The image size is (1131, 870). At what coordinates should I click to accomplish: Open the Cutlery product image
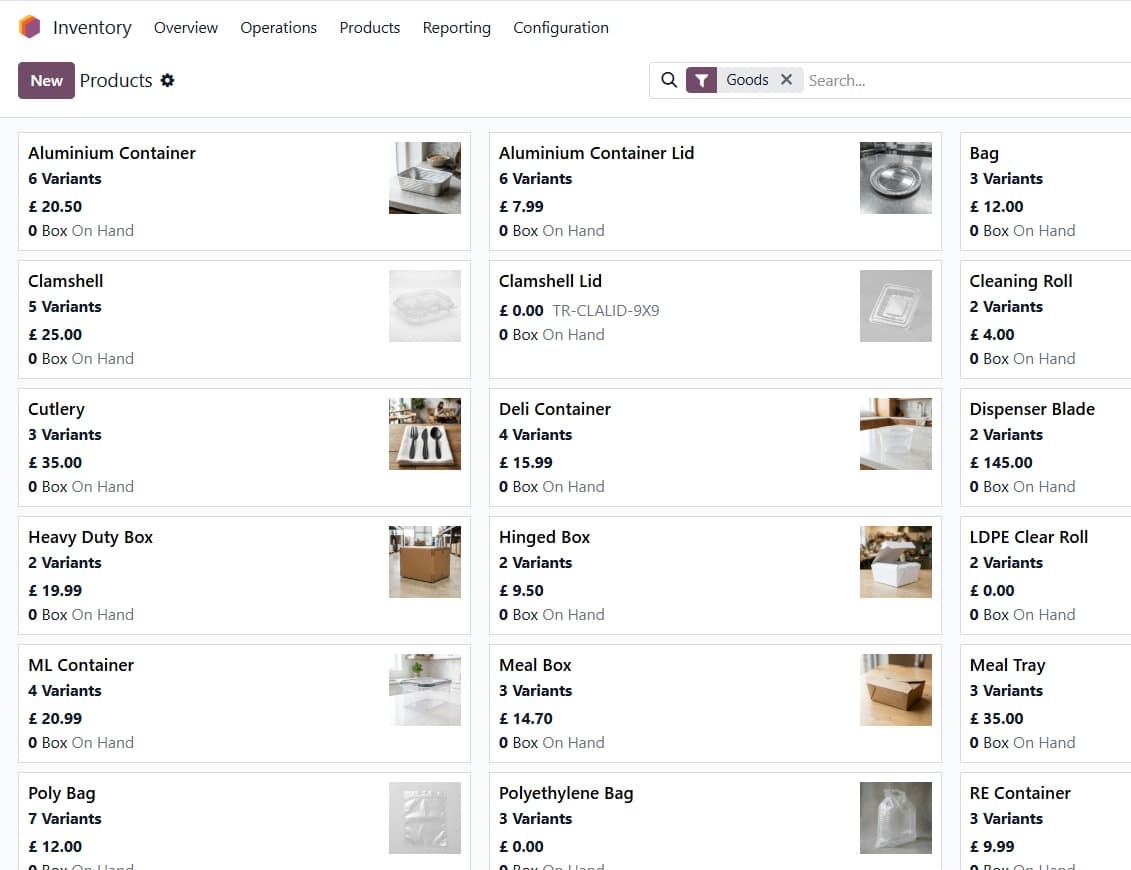click(425, 434)
